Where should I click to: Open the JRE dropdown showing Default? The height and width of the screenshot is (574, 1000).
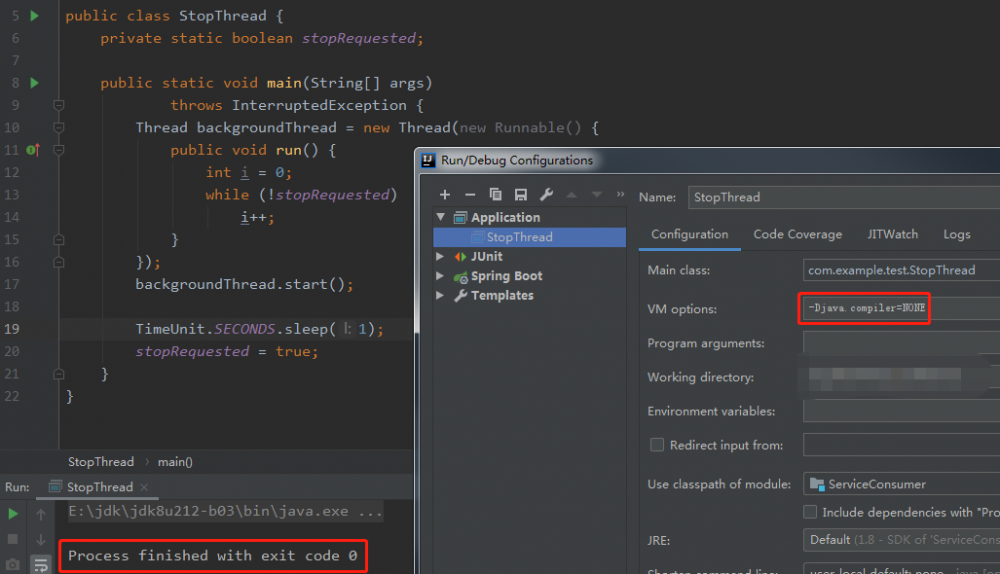click(901, 540)
